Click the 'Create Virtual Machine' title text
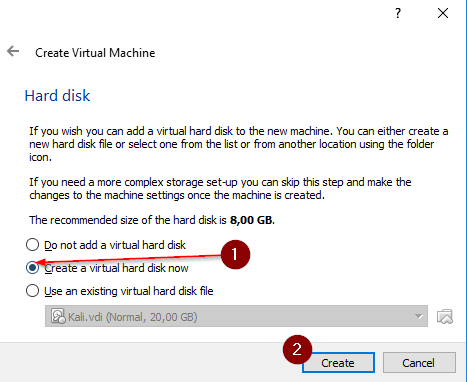The image size is (467, 382). coord(95,53)
